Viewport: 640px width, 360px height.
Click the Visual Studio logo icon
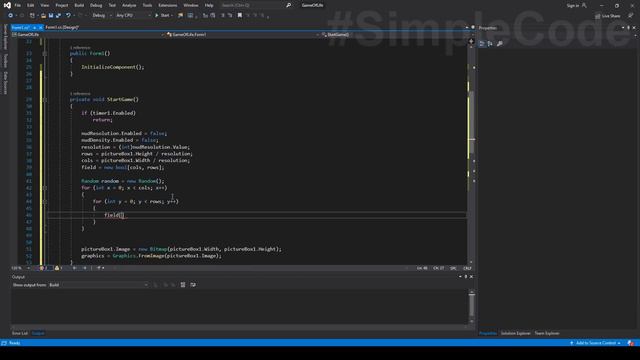point(7,5)
